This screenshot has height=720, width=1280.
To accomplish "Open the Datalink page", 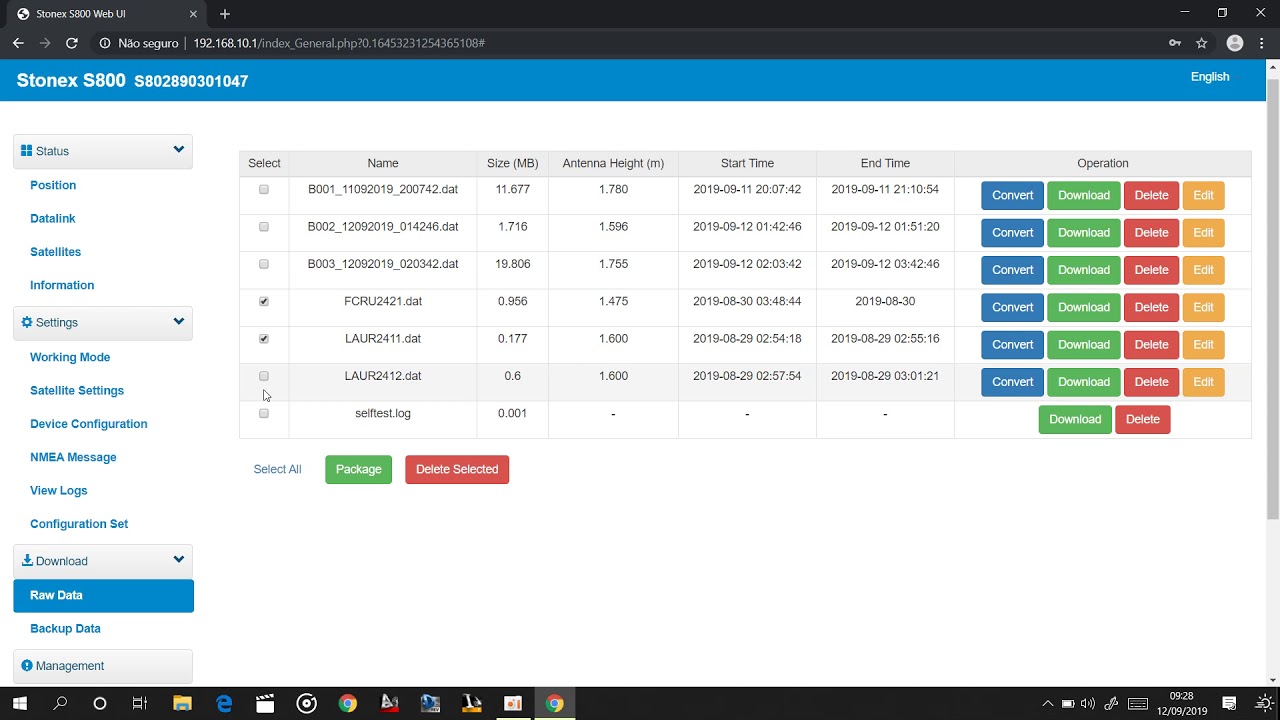I will point(53,218).
